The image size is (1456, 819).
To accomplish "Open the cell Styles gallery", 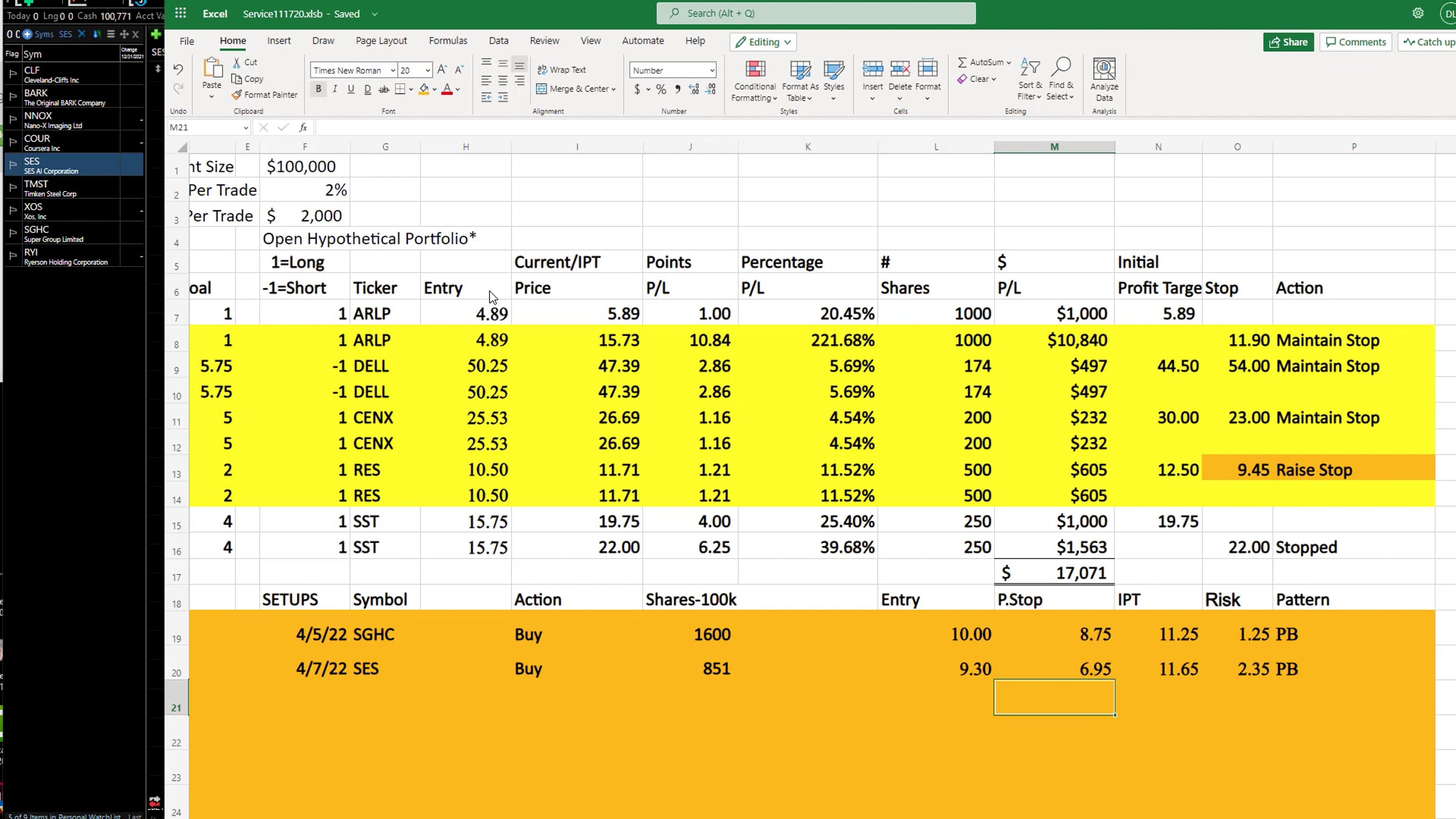I will click(834, 81).
